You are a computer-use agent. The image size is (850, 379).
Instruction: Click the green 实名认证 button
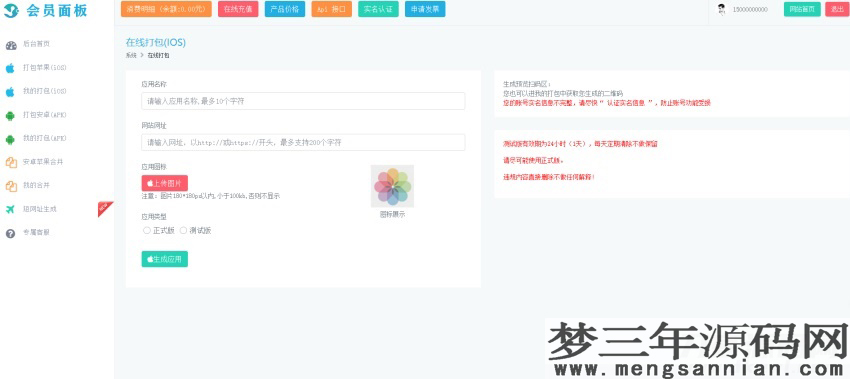click(x=378, y=9)
